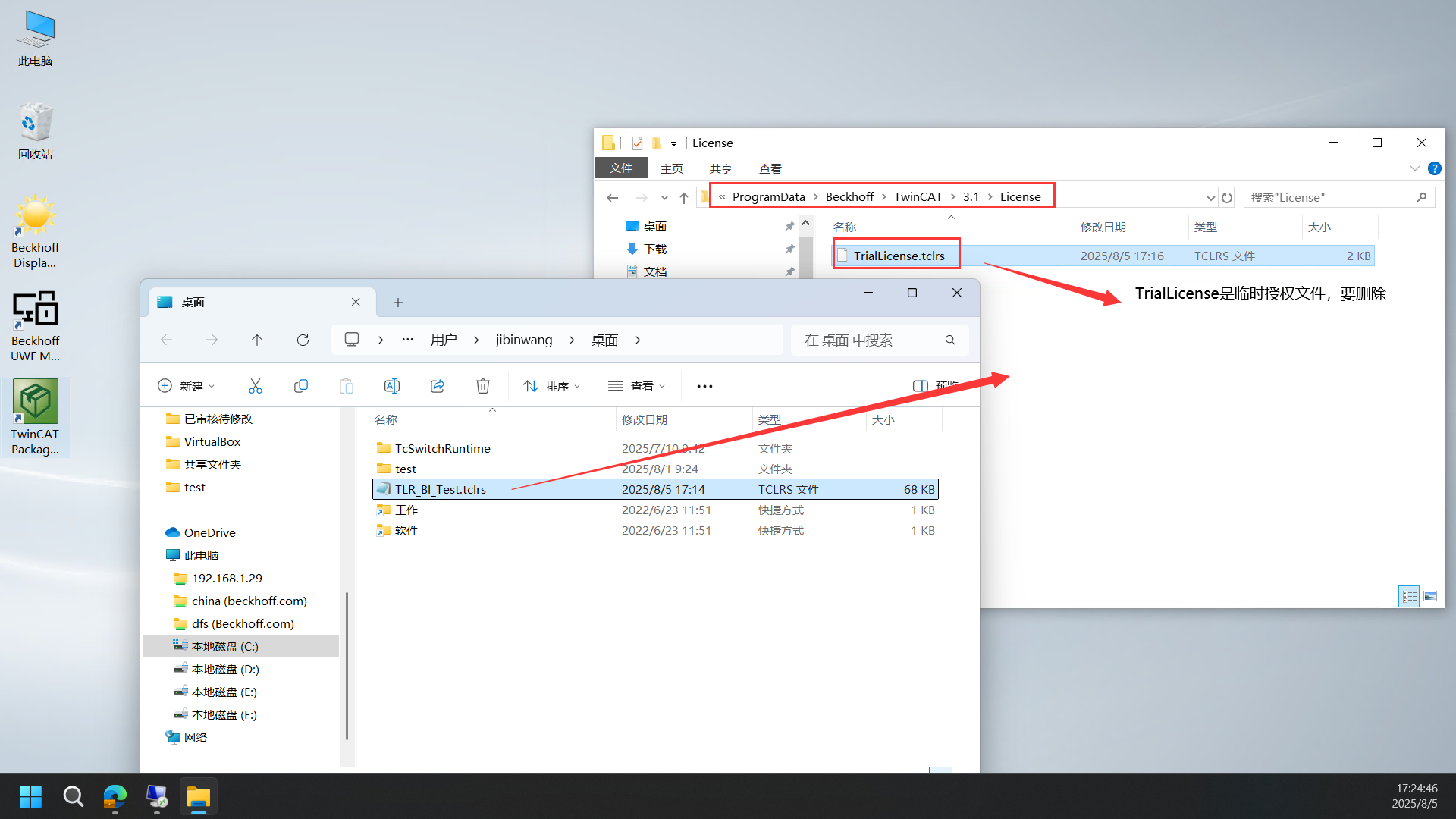1456x819 pixels.
Task: Select the Beckhoff Display desktop shortcut
Action: point(35,231)
